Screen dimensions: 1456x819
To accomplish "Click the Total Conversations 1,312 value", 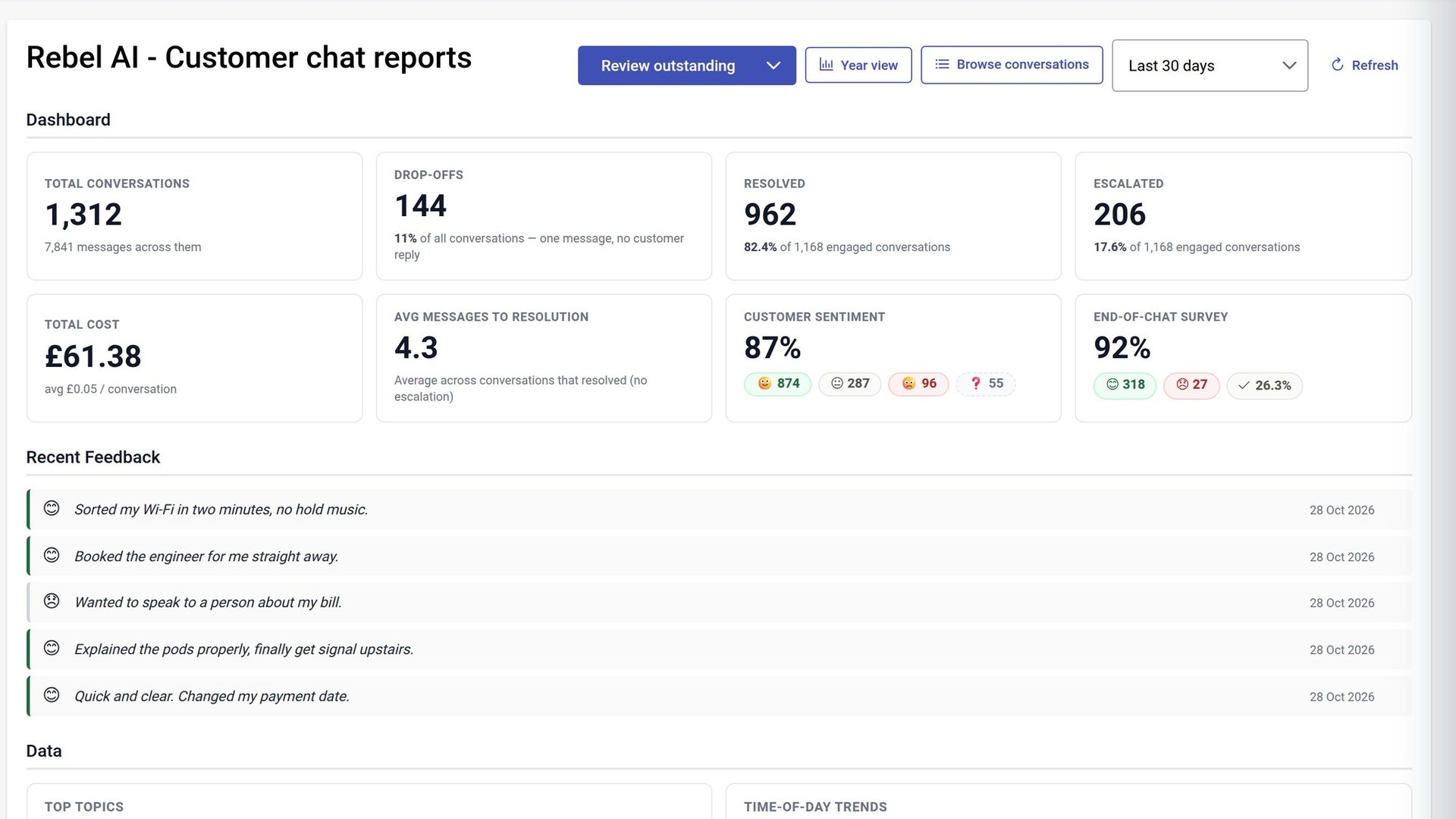I will click(x=83, y=215).
